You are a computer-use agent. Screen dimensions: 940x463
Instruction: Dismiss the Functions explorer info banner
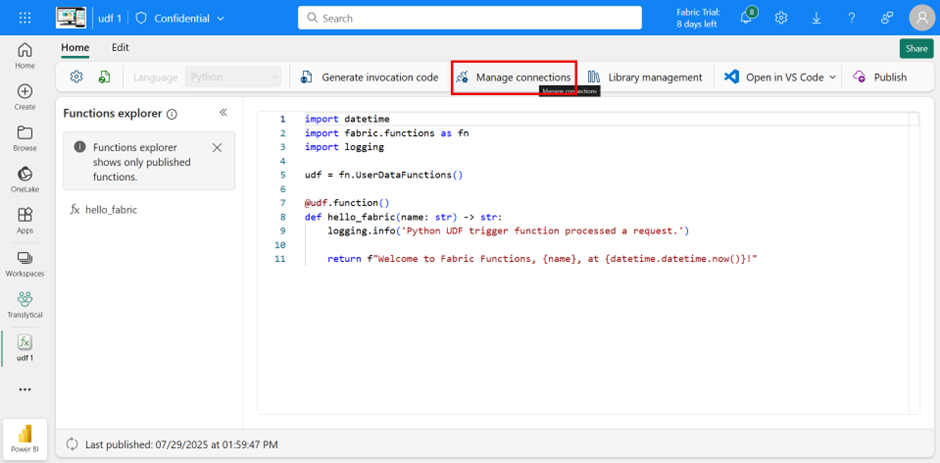pyautogui.click(x=217, y=147)
